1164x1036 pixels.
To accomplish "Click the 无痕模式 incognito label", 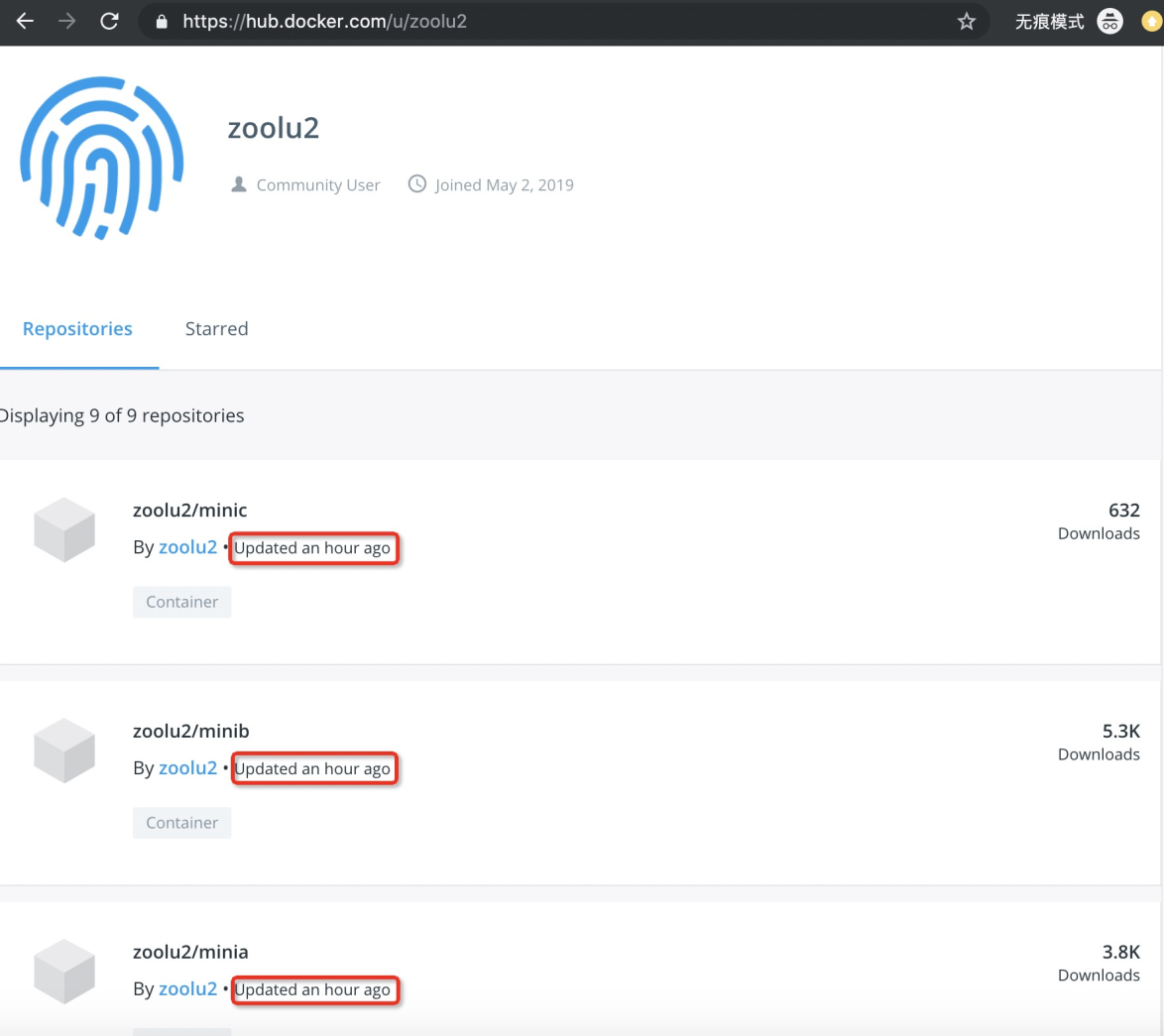I will click(x=1049, y=22).
